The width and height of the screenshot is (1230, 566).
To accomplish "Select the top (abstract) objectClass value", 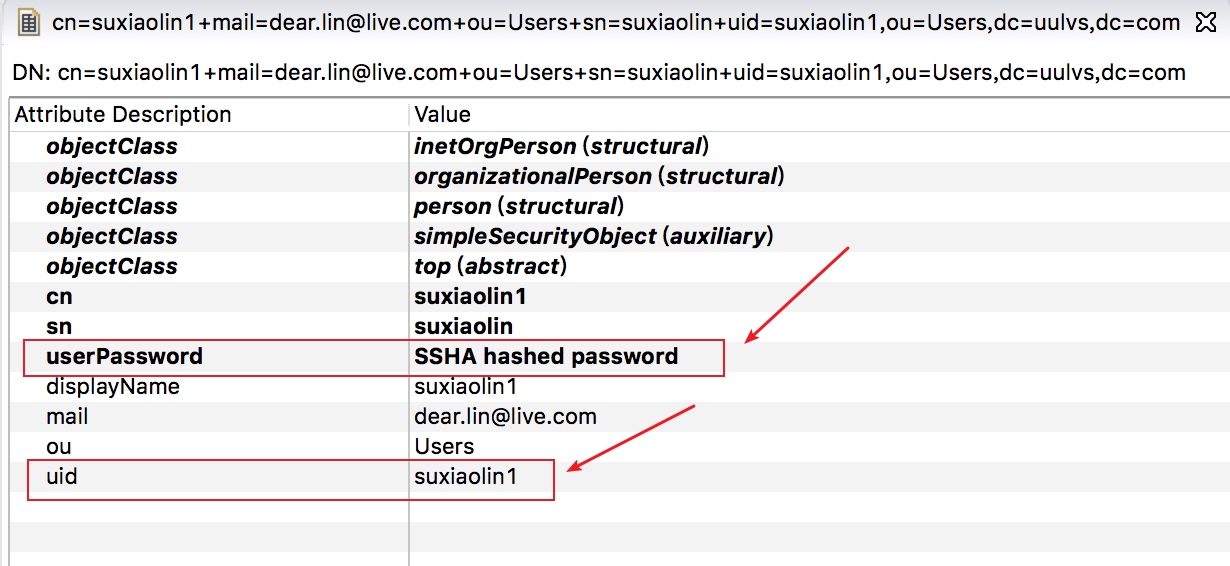I will pos(491,266).
